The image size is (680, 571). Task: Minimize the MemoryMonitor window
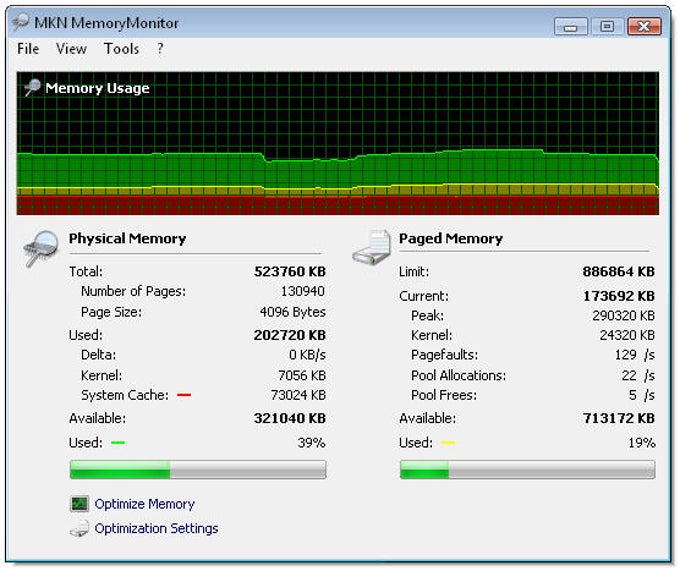[571, 27]
